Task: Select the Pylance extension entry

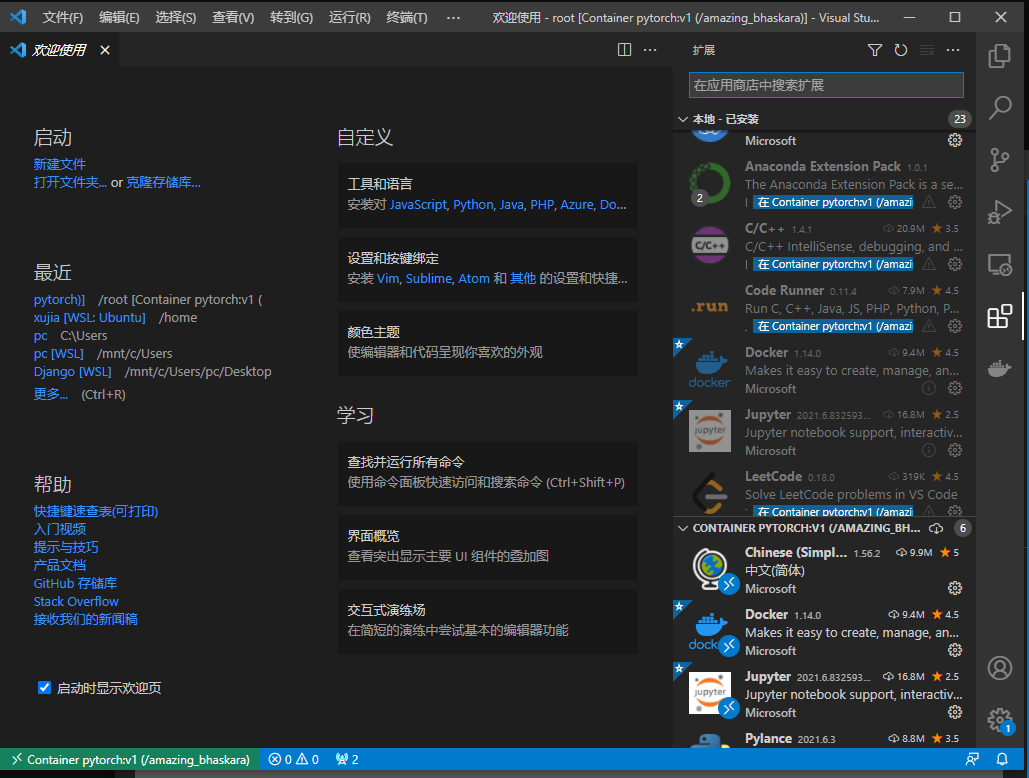Action: [824, 738]
